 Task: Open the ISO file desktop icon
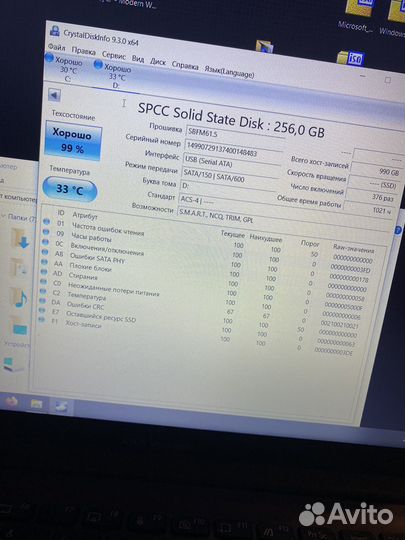point(350,58)
